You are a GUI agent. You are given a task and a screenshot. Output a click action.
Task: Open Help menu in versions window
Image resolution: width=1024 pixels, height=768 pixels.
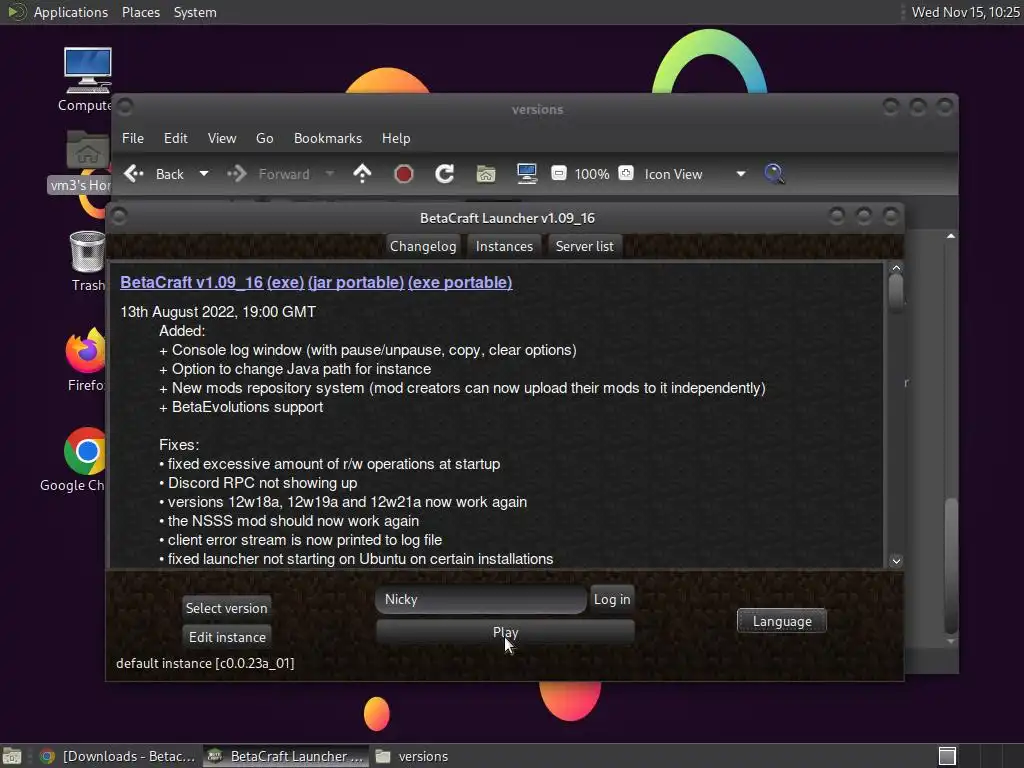(396, 138)
